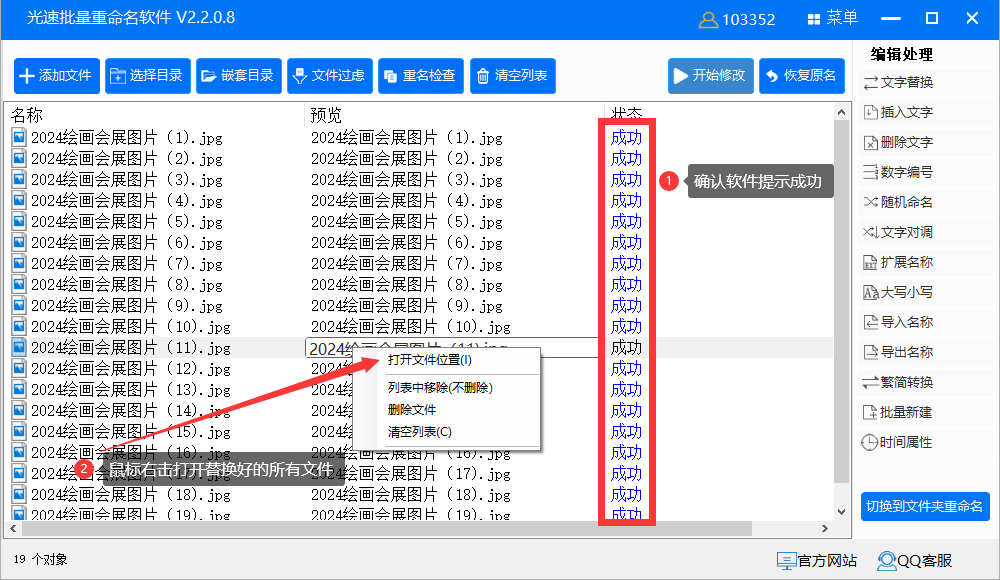Open 文字对调 text swap option
This screenshot has width=1000, height=580.
click(899, 232)
